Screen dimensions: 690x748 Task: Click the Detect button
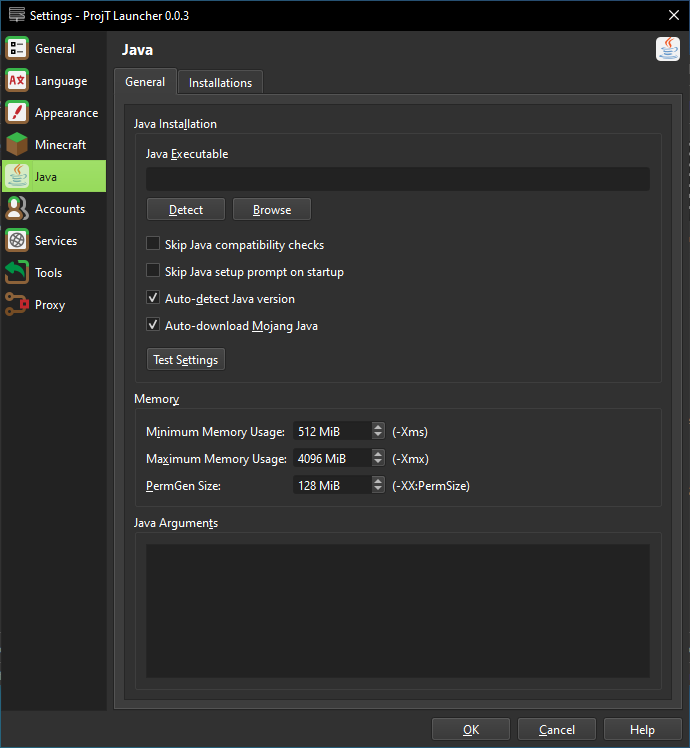pyautogui.click(x=186, y=209)
